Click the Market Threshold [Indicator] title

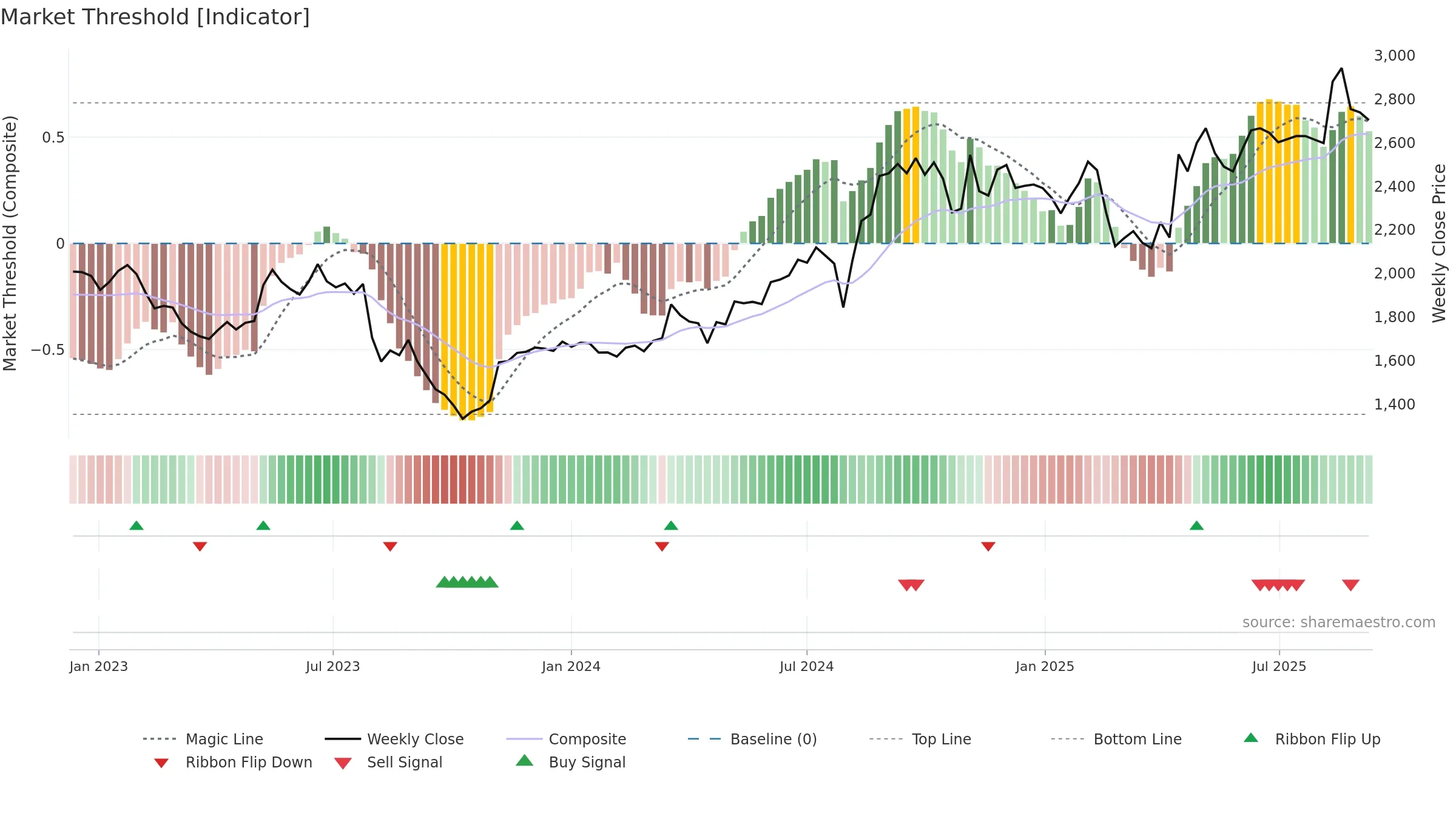pos(155,17)
